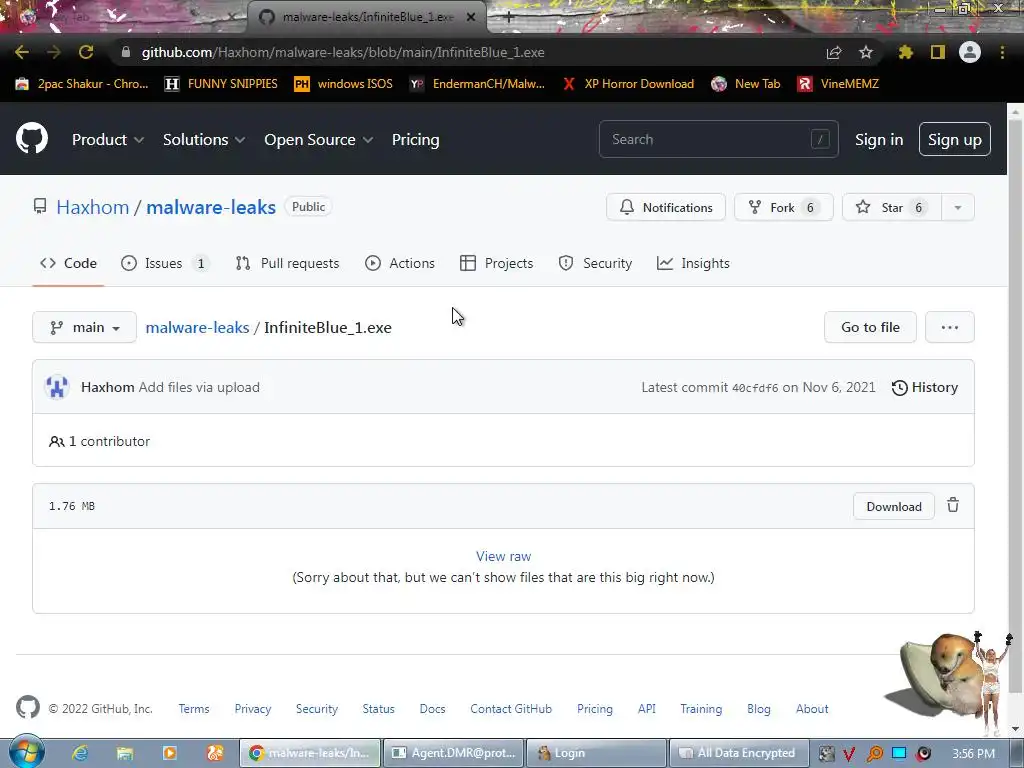Click the orange magnifier tray icon

tap(874, 754)
